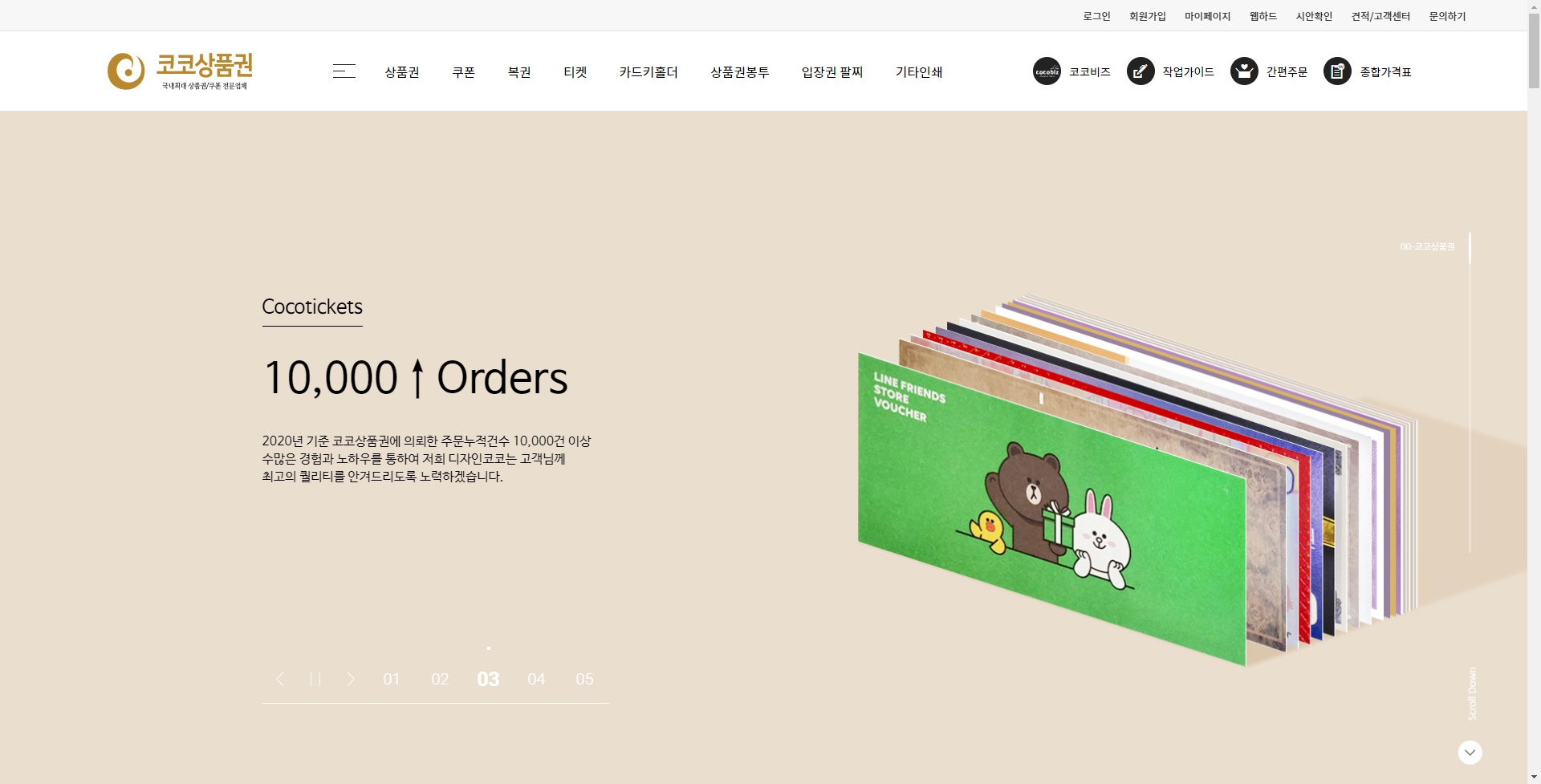Open the 기타인쇄 menu

point(919,72)
